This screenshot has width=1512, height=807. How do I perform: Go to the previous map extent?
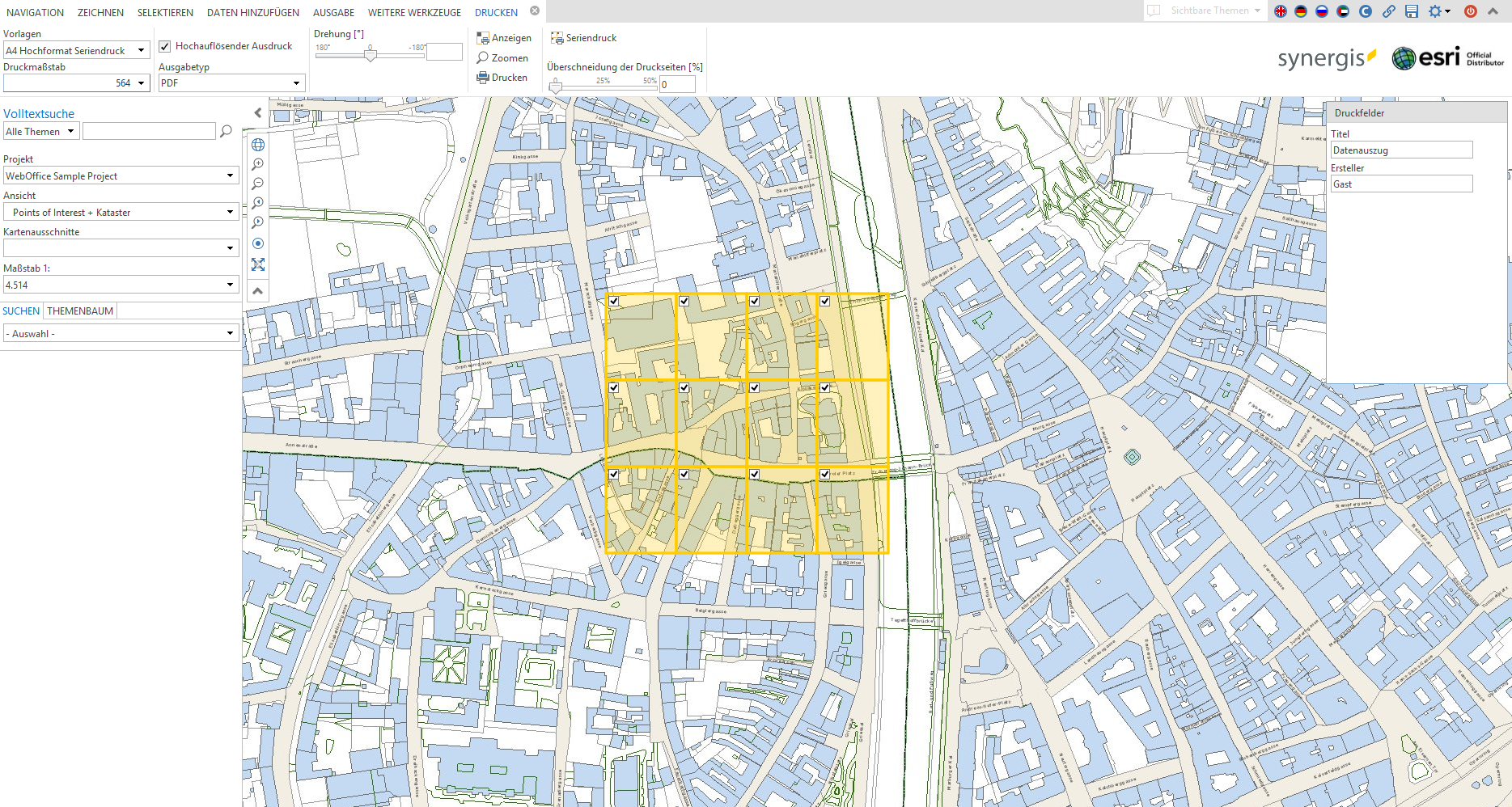pos(258,203)
